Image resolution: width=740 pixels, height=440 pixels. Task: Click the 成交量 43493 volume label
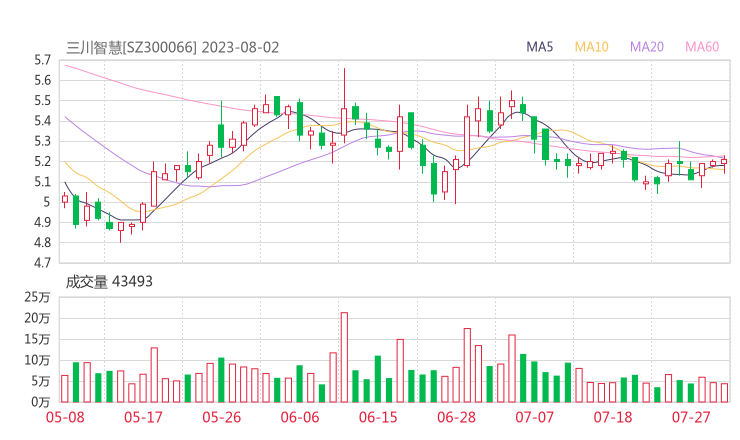(109, 282)
